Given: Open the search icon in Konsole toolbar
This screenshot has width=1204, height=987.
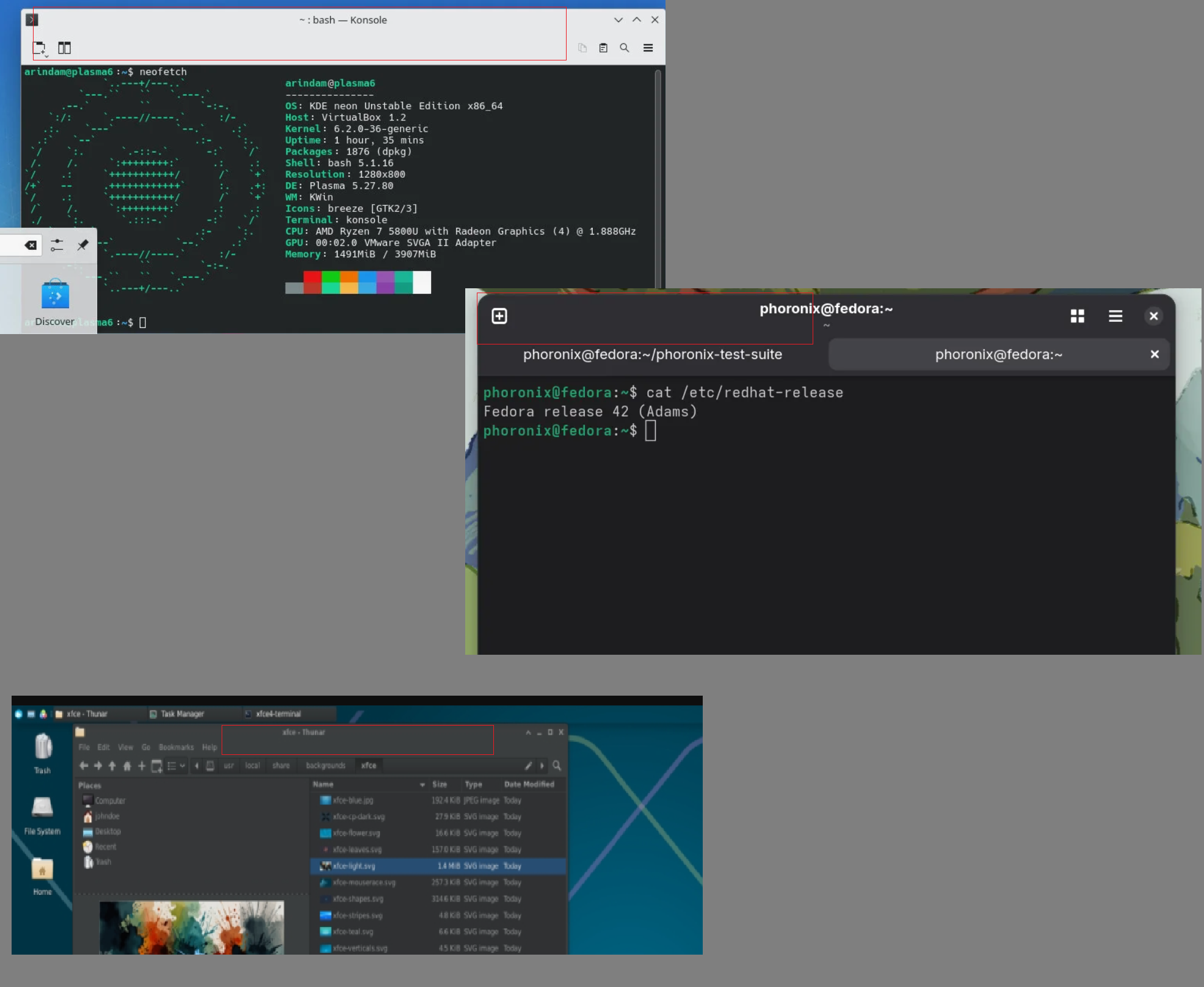Looking at the screenshot, I should click(x=625, y=48).
